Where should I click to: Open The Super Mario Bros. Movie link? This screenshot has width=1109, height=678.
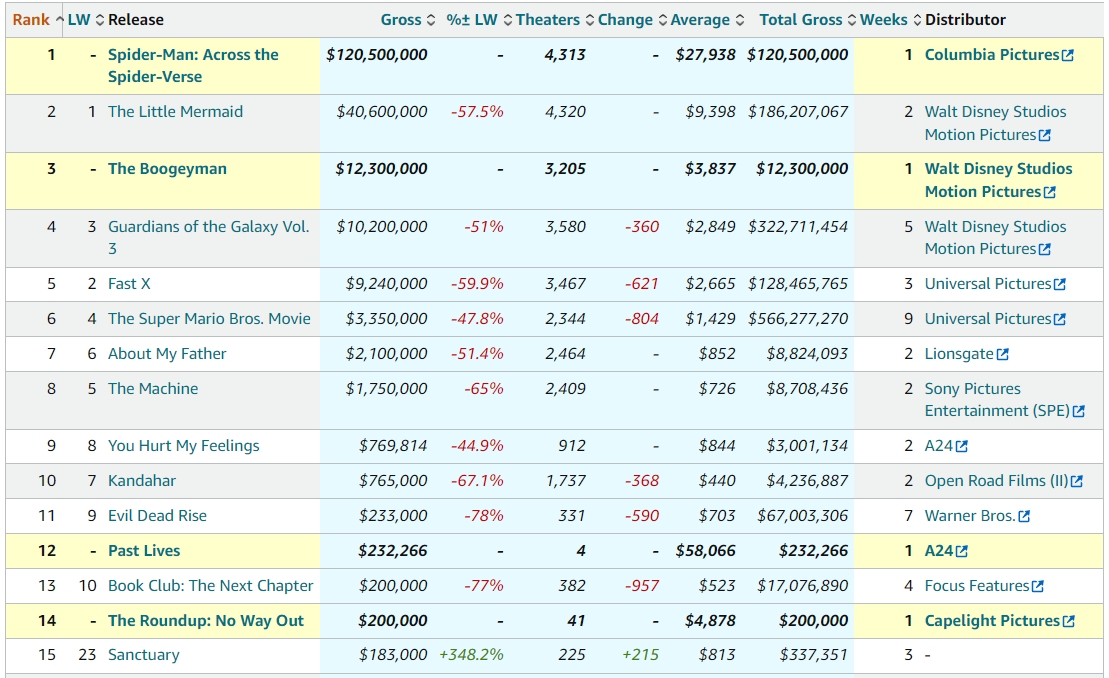click(209, 319)
